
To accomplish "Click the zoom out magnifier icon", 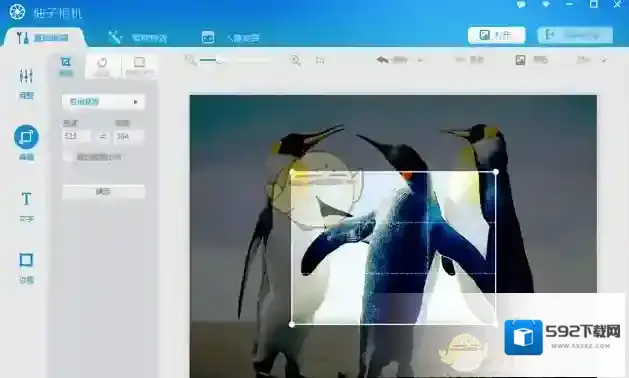I will [x=190, y=60].
